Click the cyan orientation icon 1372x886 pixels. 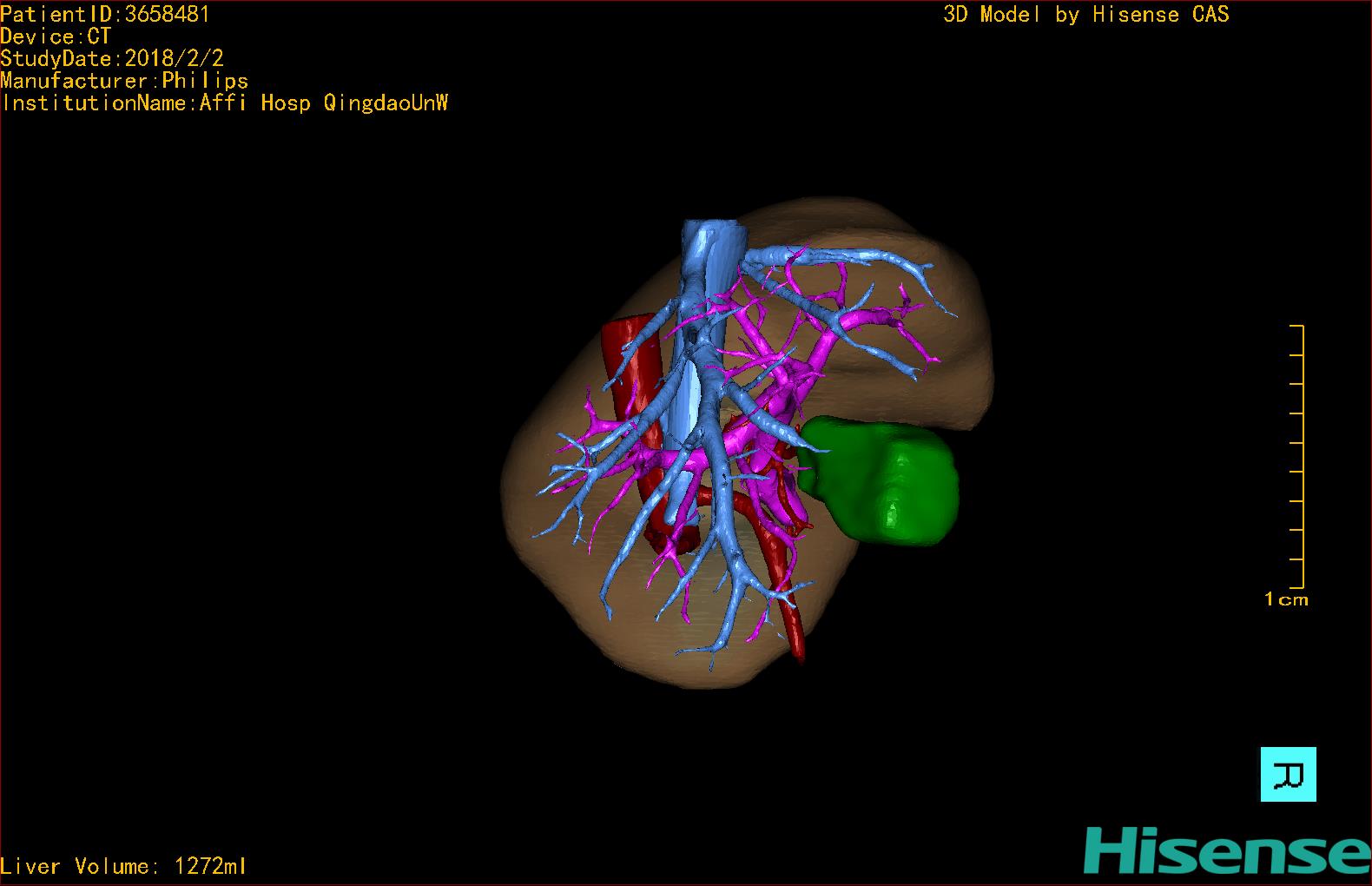pos(1288,774)
